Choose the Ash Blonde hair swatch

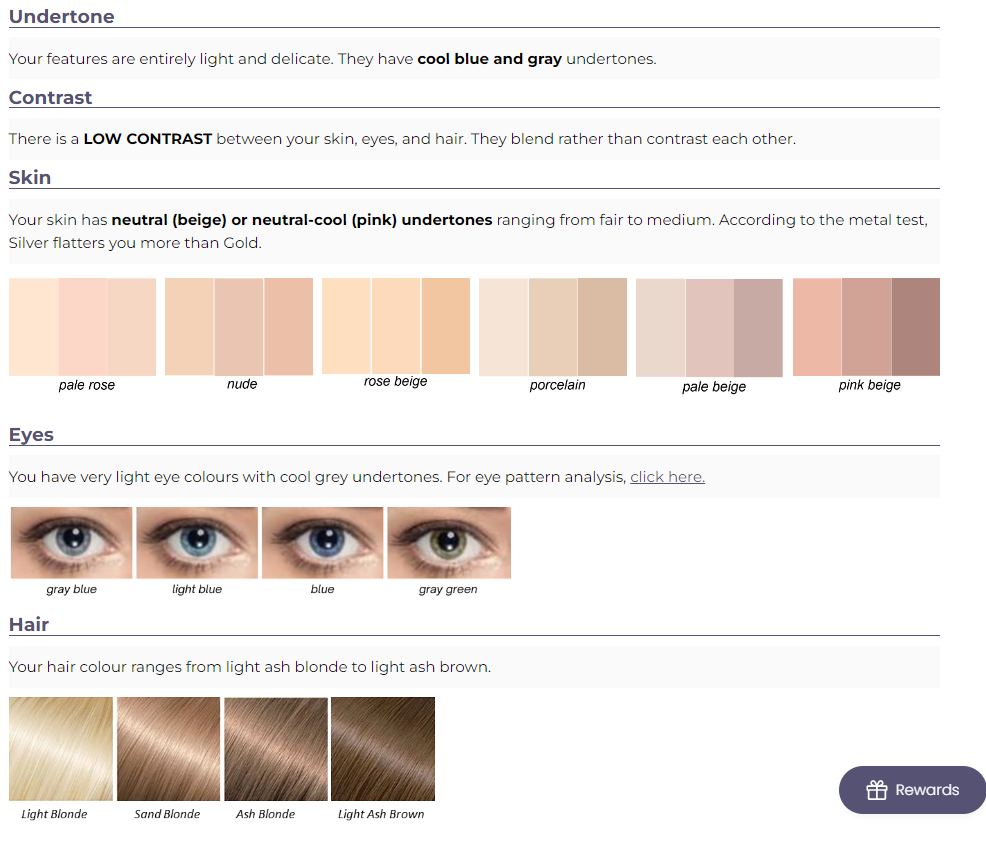pyautogui.click(x=276, y=749)
